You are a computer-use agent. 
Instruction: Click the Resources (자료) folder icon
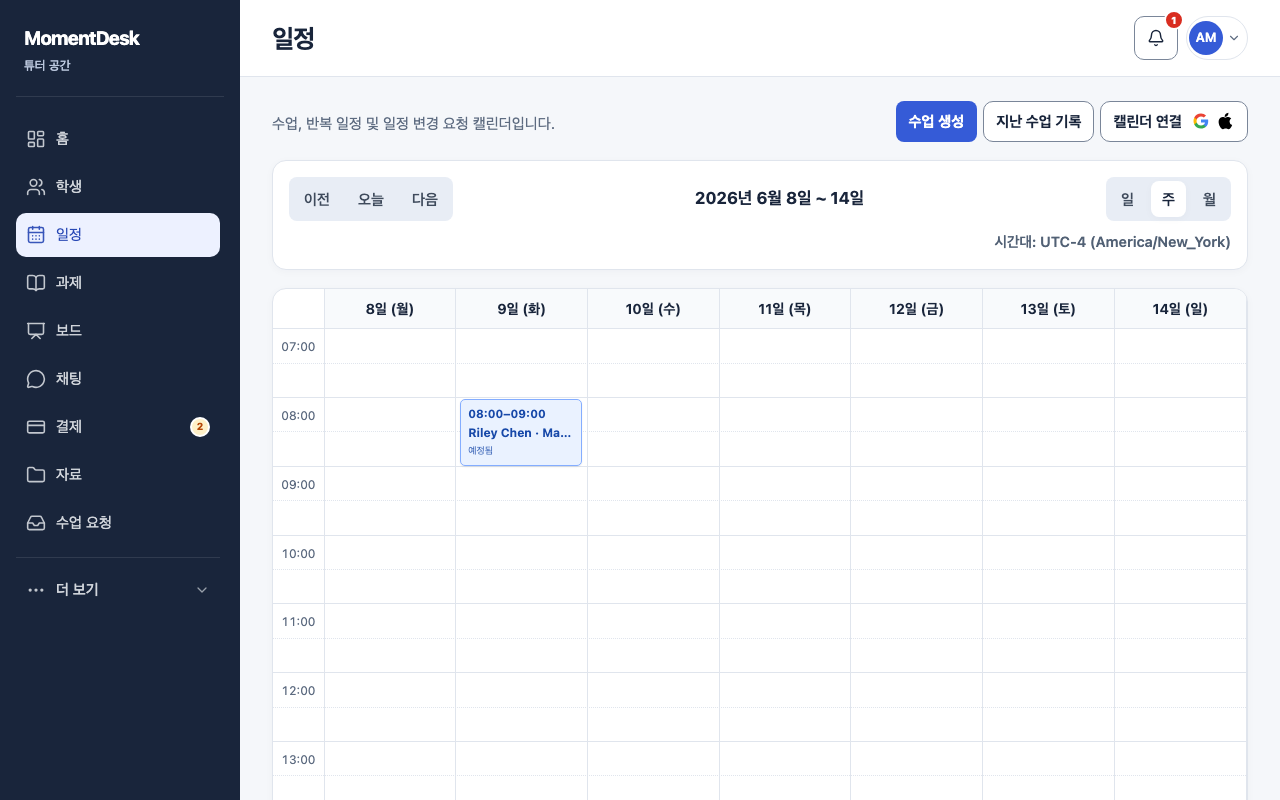[36, 475]
